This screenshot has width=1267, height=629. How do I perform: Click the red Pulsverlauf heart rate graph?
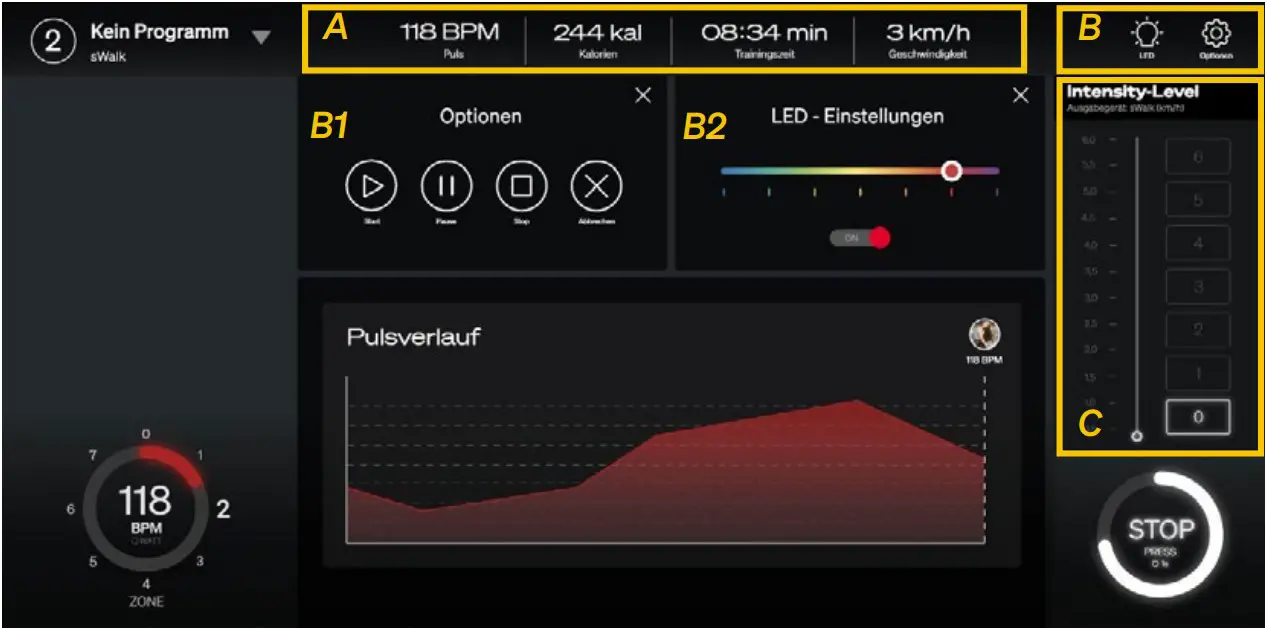click(665, 470)
